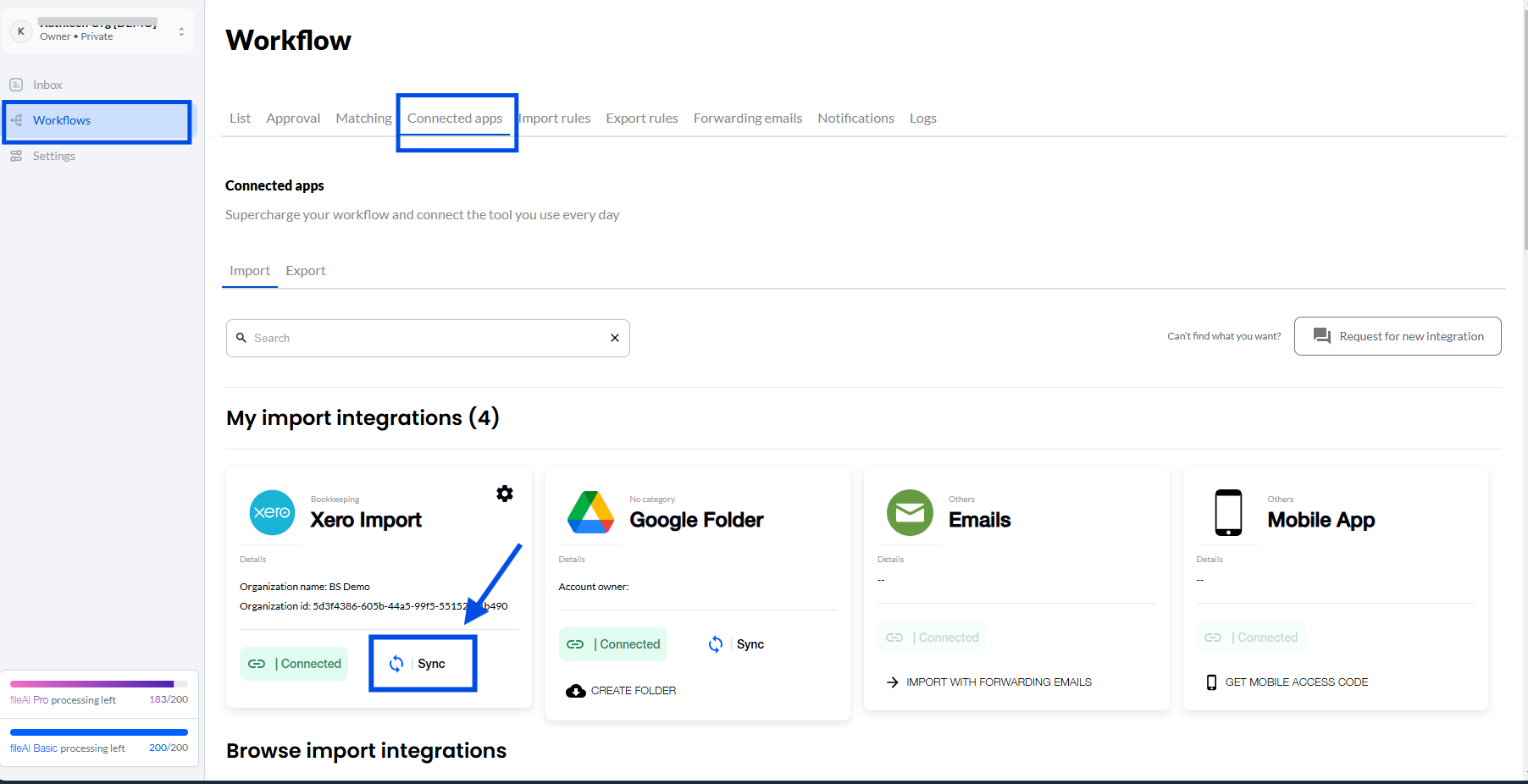Click the Google Folder card title
1528x784 pixels.
point(696,520)
